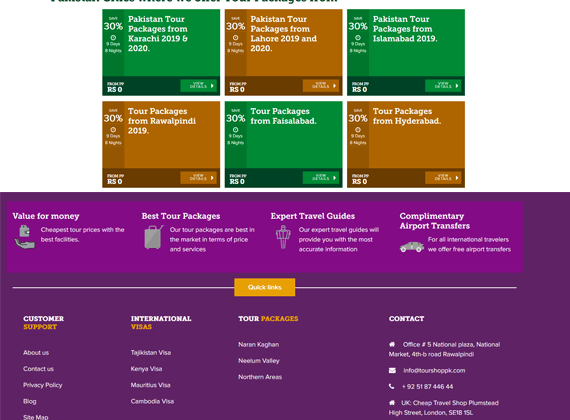The height and width of the screenshot is (420, 570).
Task: View details of the Karachi tour package
Action: (198, 86)
